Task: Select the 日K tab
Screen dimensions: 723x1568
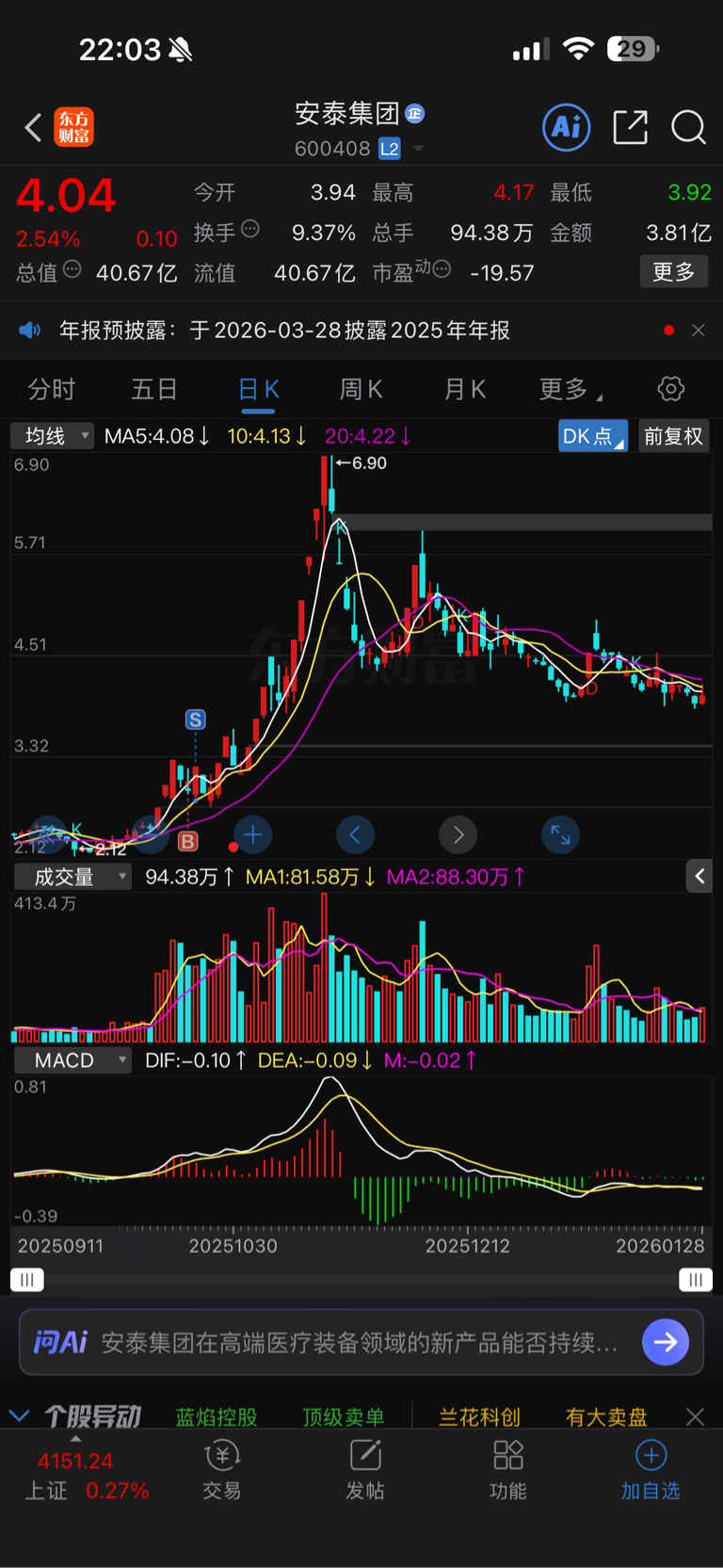Action: pyautogui.click(x=258, y=389)
